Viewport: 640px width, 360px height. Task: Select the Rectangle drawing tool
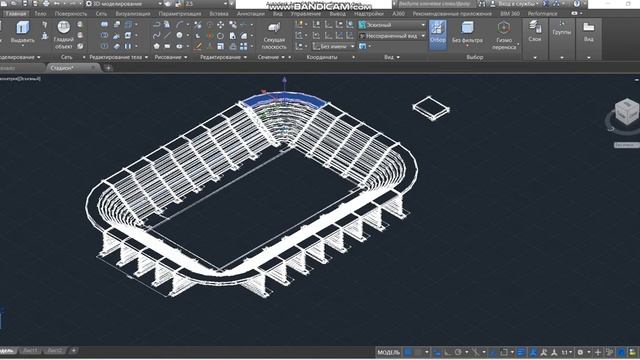pos(167,46)
